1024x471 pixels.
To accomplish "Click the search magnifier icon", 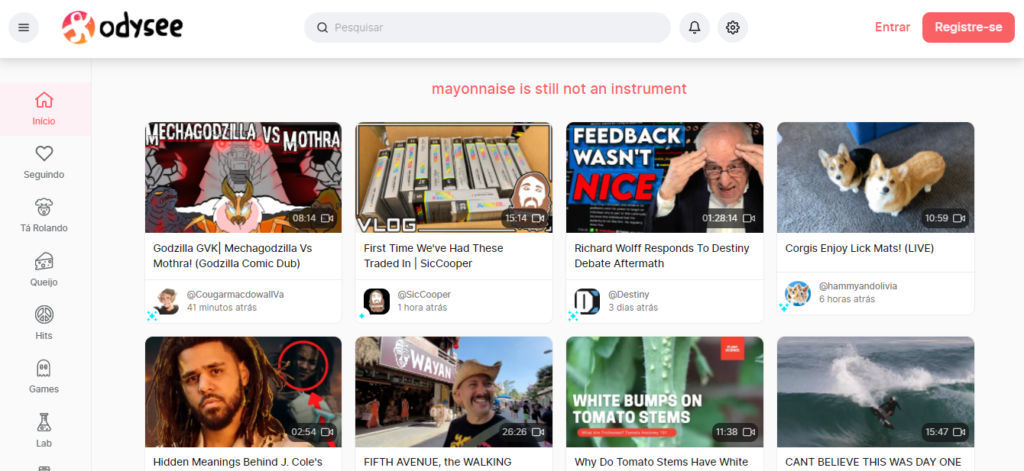I will click(322, 27).
